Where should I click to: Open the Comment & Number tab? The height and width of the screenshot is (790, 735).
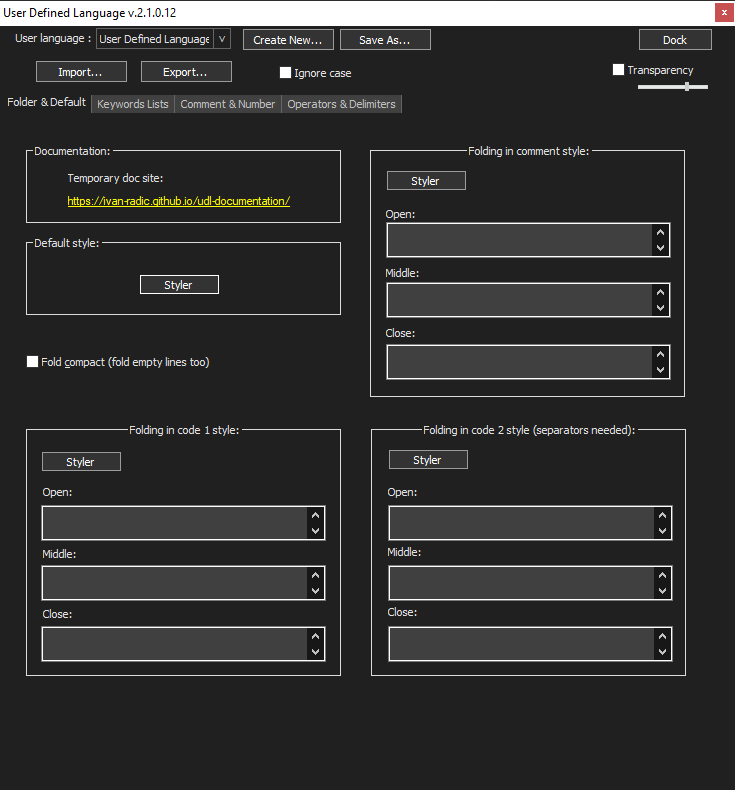[228, 104]
